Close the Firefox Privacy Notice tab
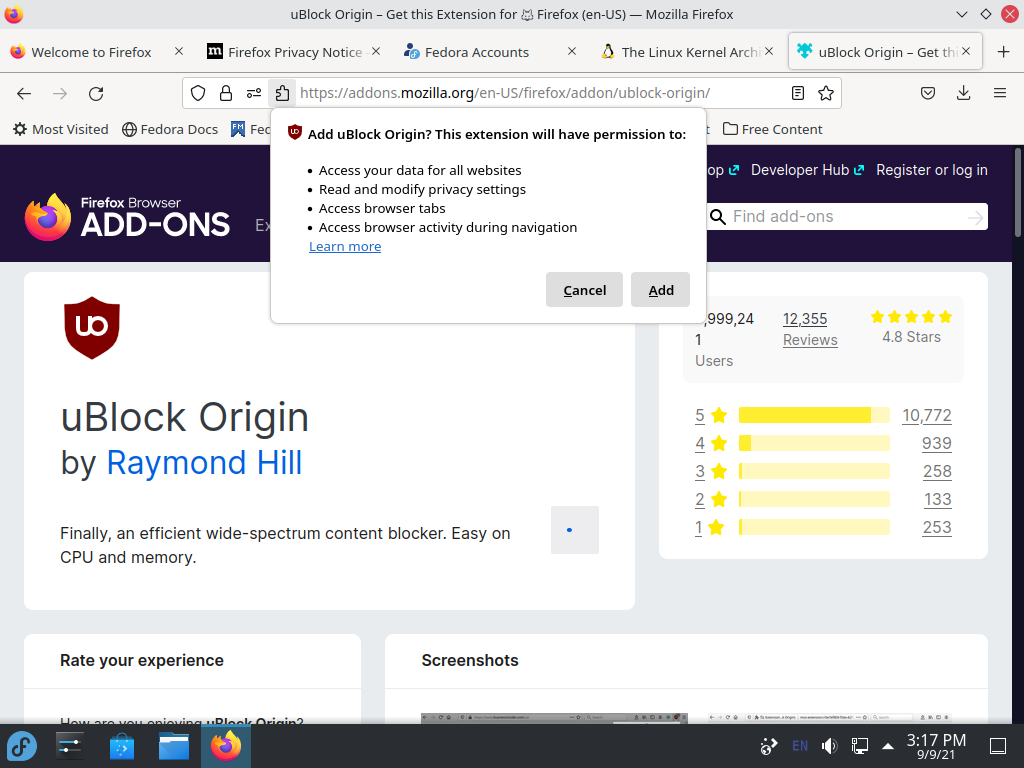This screenshot has height=768, width=1024. click(376, 51)
